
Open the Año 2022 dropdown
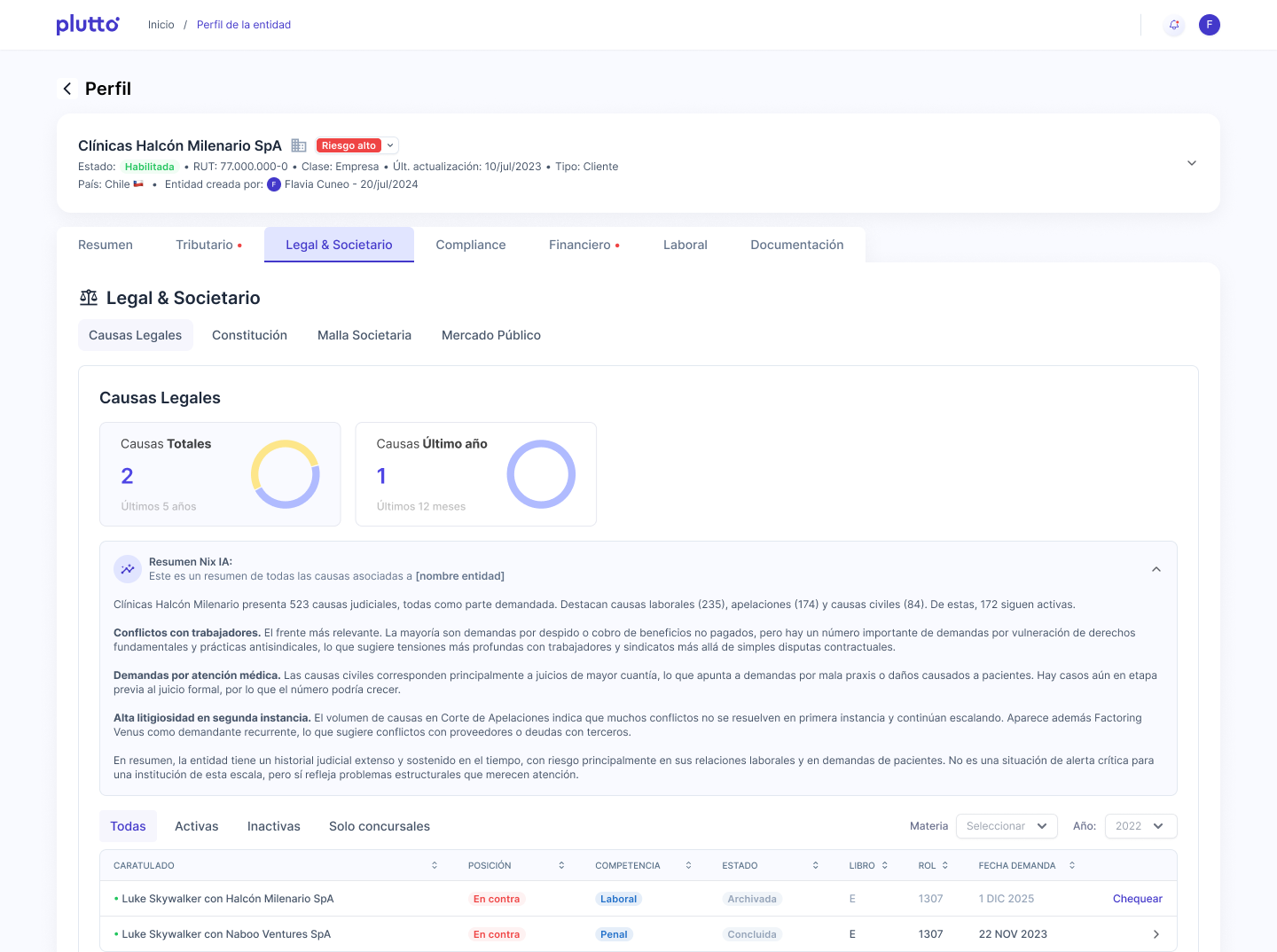(x=1140, y=826)
